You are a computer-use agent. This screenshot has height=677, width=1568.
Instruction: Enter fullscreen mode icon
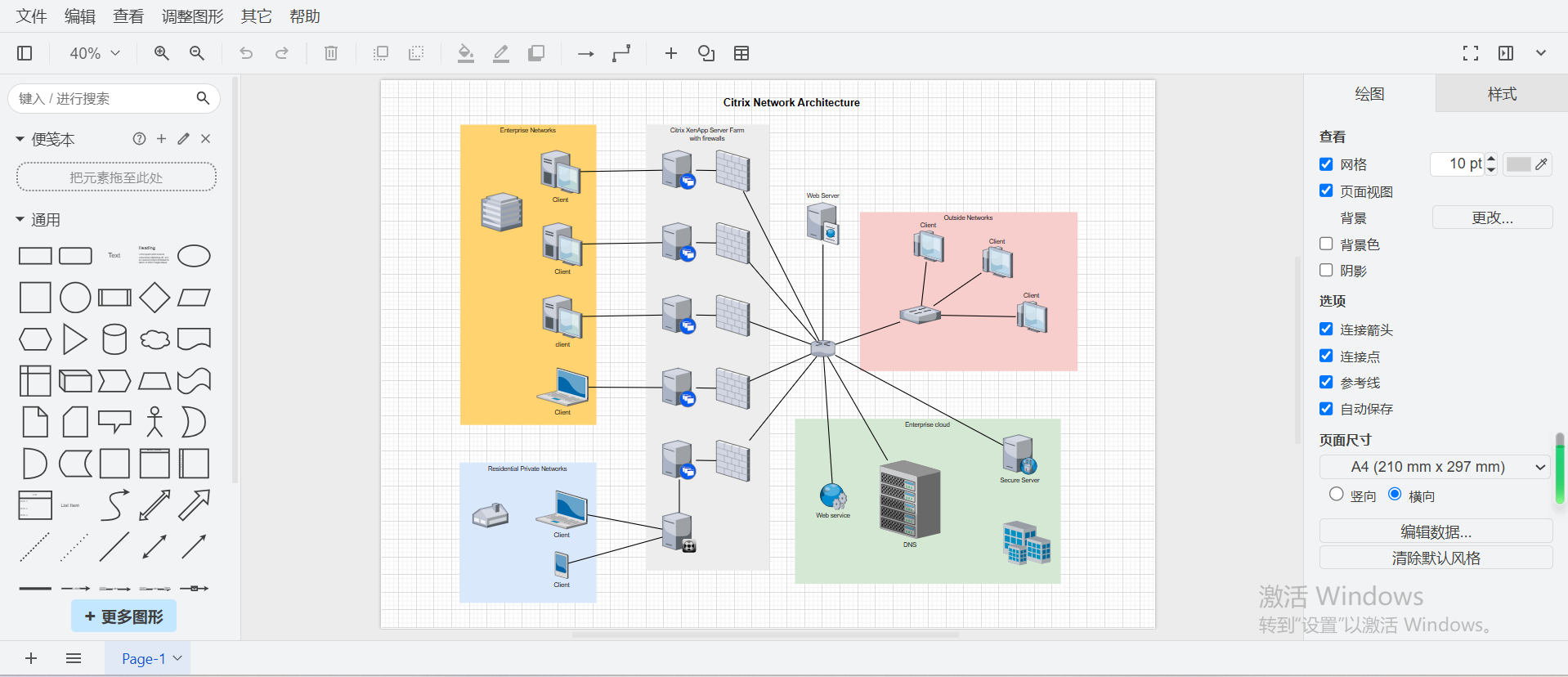click(1471, 53)
